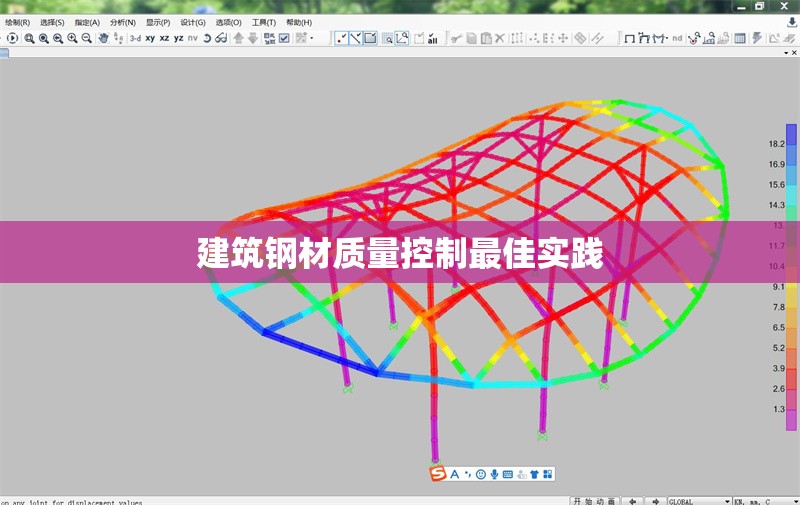Click the magenta bottom legend color band

(x=791, y=420)
